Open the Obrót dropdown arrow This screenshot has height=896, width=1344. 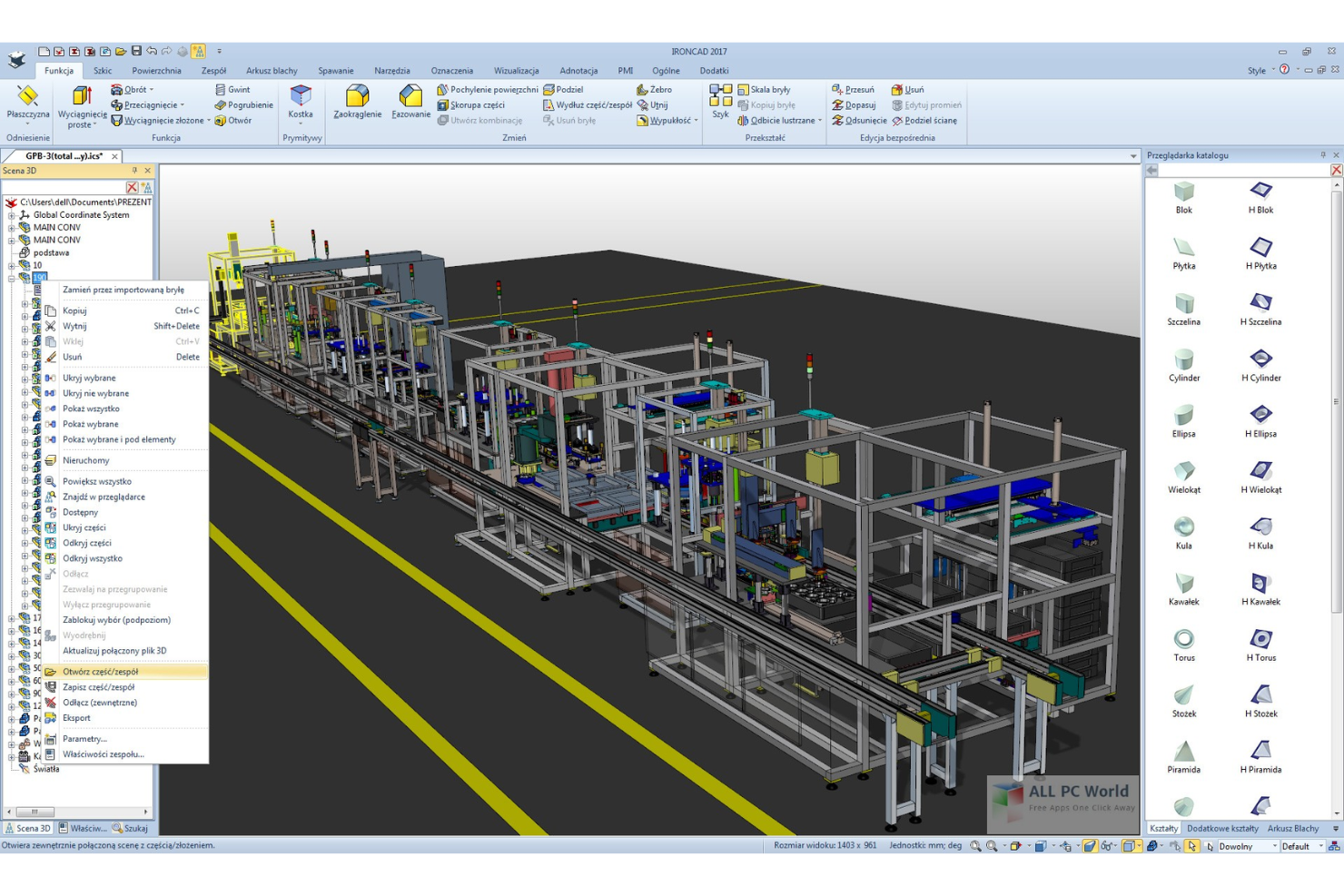coord(152,90)
